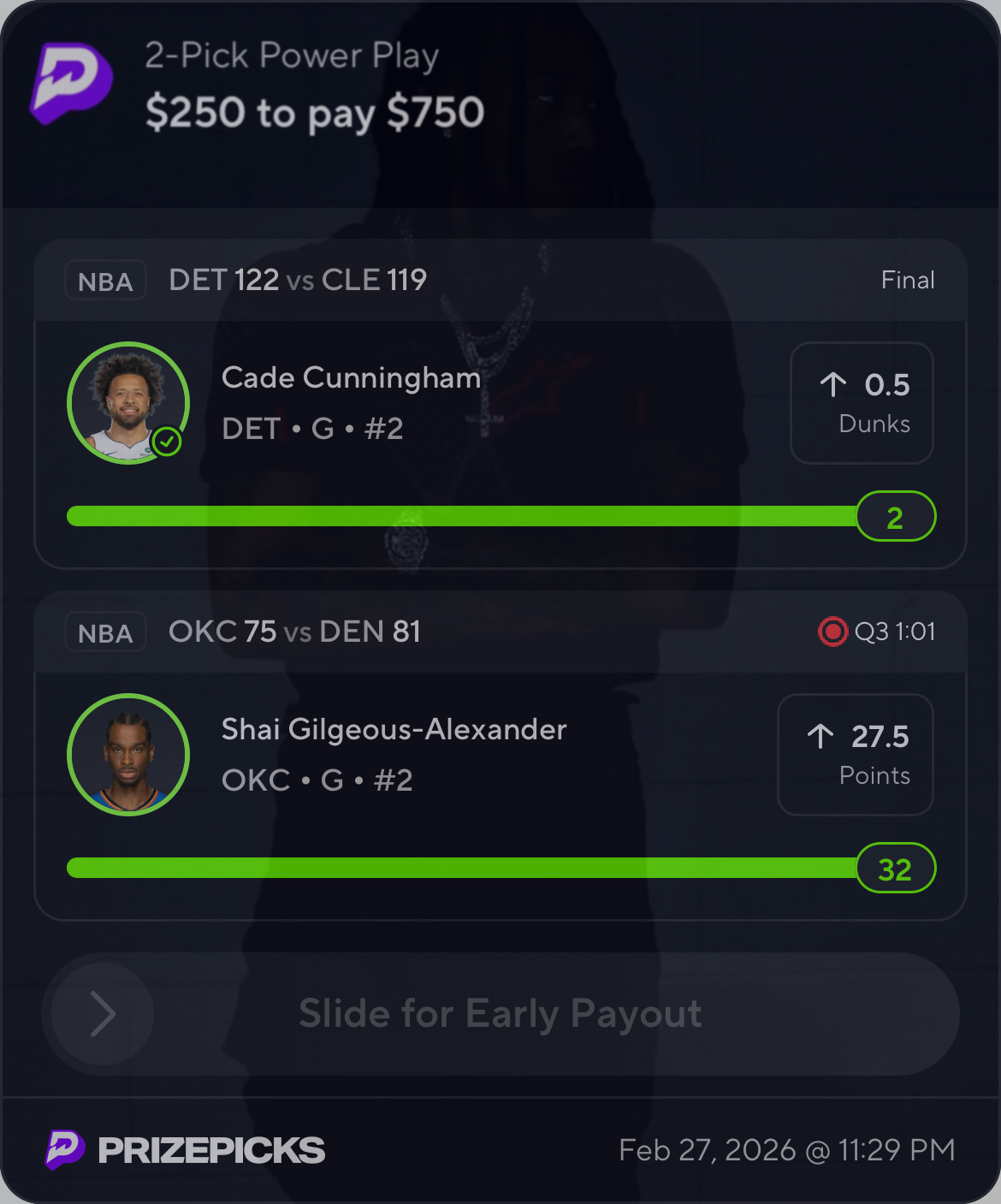1001x1204 pixels.
Task: Click the NBA badge beside OKC vs DEN
Action: tap(105, 632)
